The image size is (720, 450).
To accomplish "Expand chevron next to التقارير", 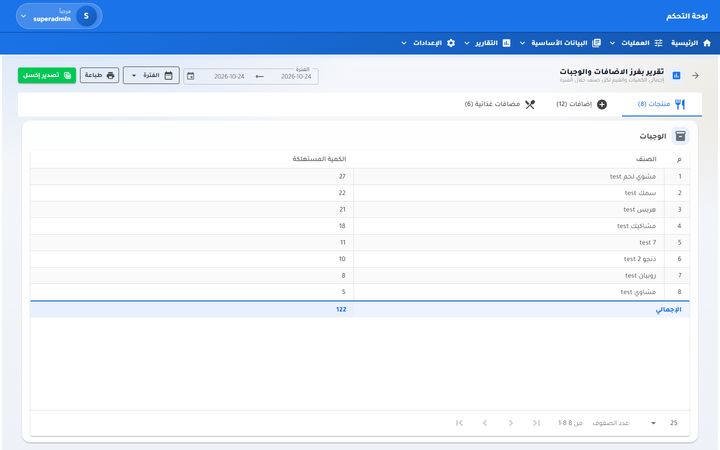I will click(467, 43).
